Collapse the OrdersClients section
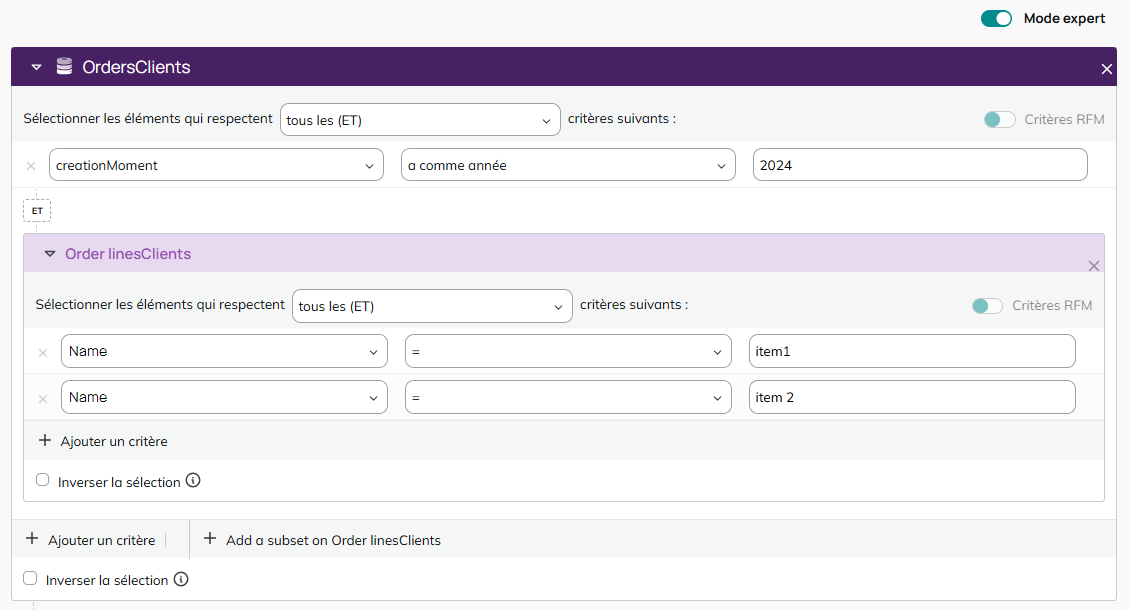Screen dimensions: 1129x610 pyautogui.click(x=37, y=68)
